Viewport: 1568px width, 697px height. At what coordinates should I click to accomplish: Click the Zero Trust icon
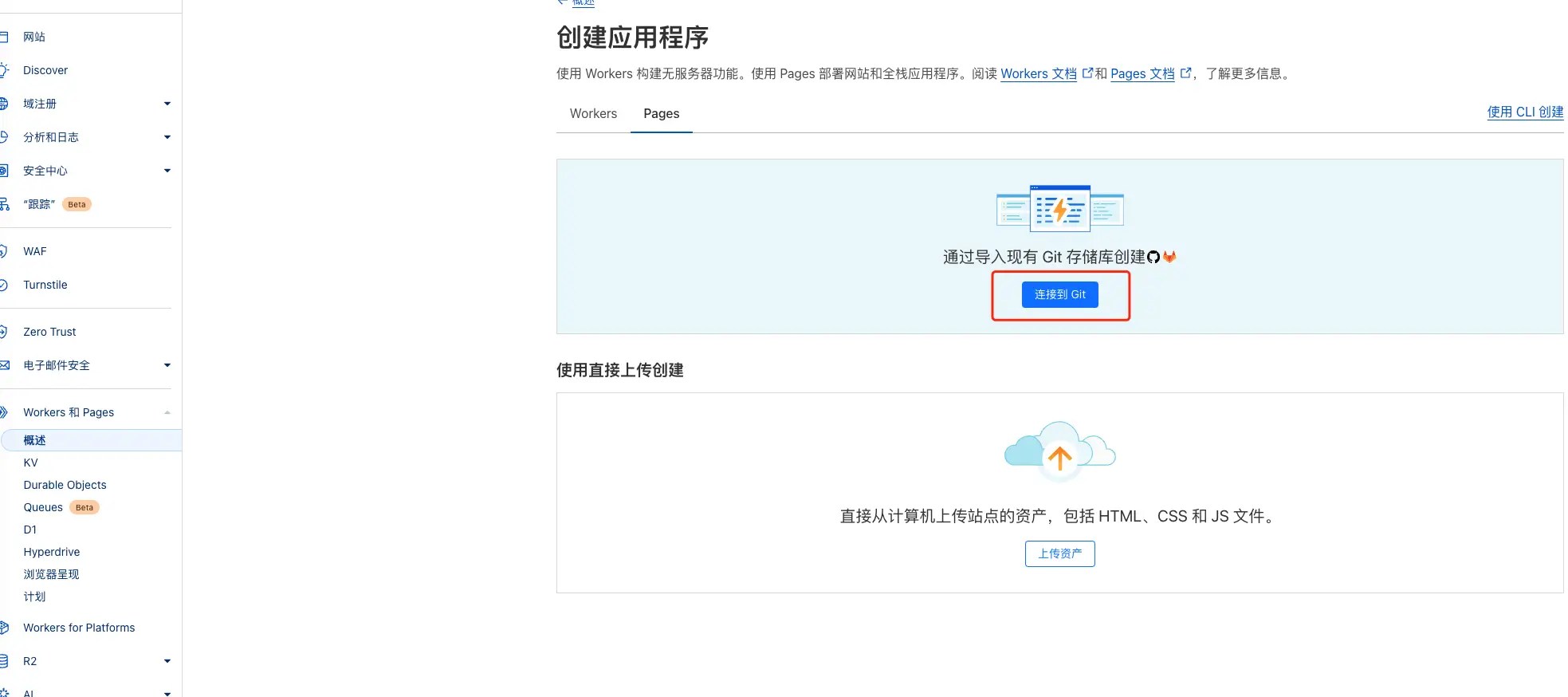coord(3,332)
